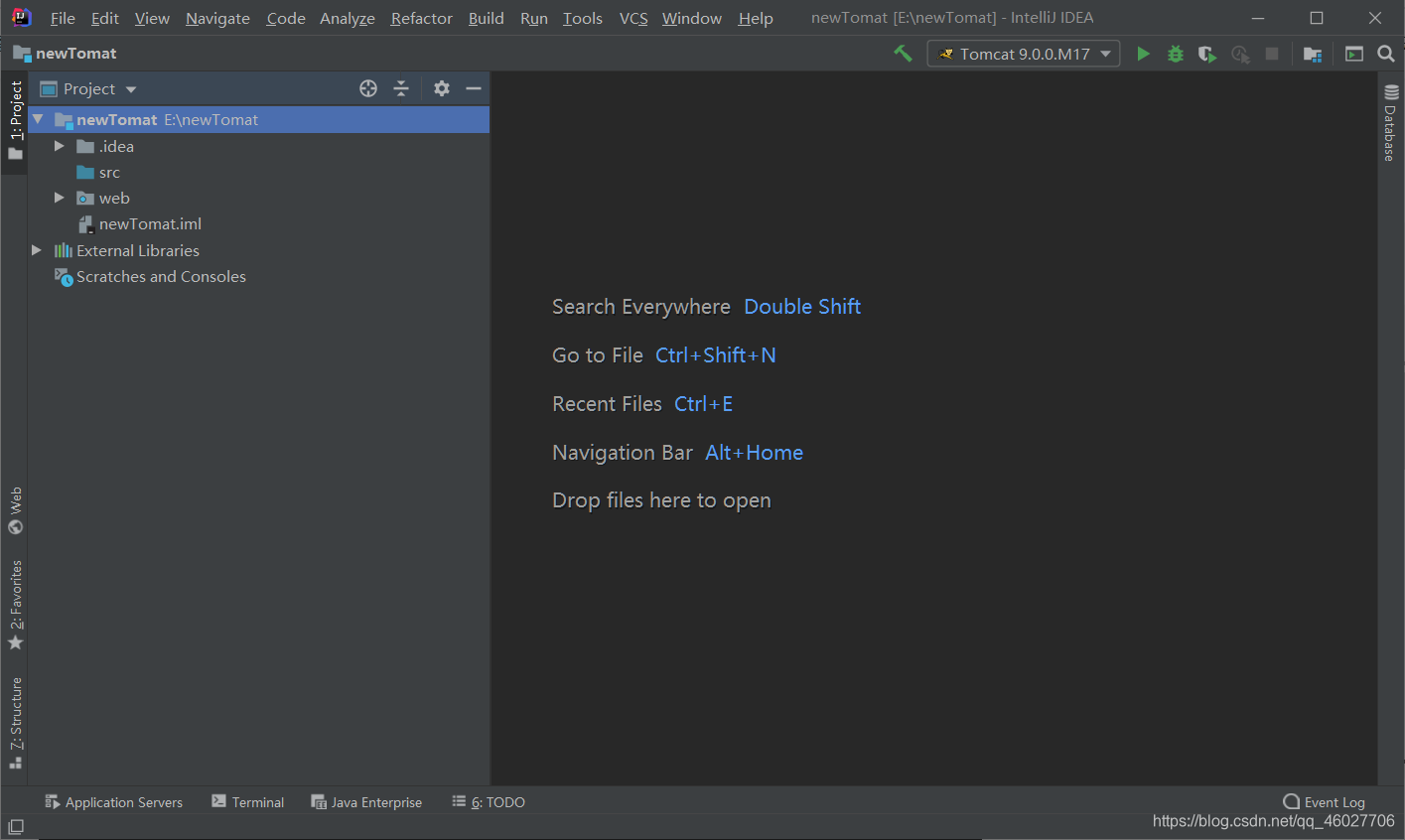Open the Run menu
The height and width of the screenshot is (840, 1405).
(534, 18)
